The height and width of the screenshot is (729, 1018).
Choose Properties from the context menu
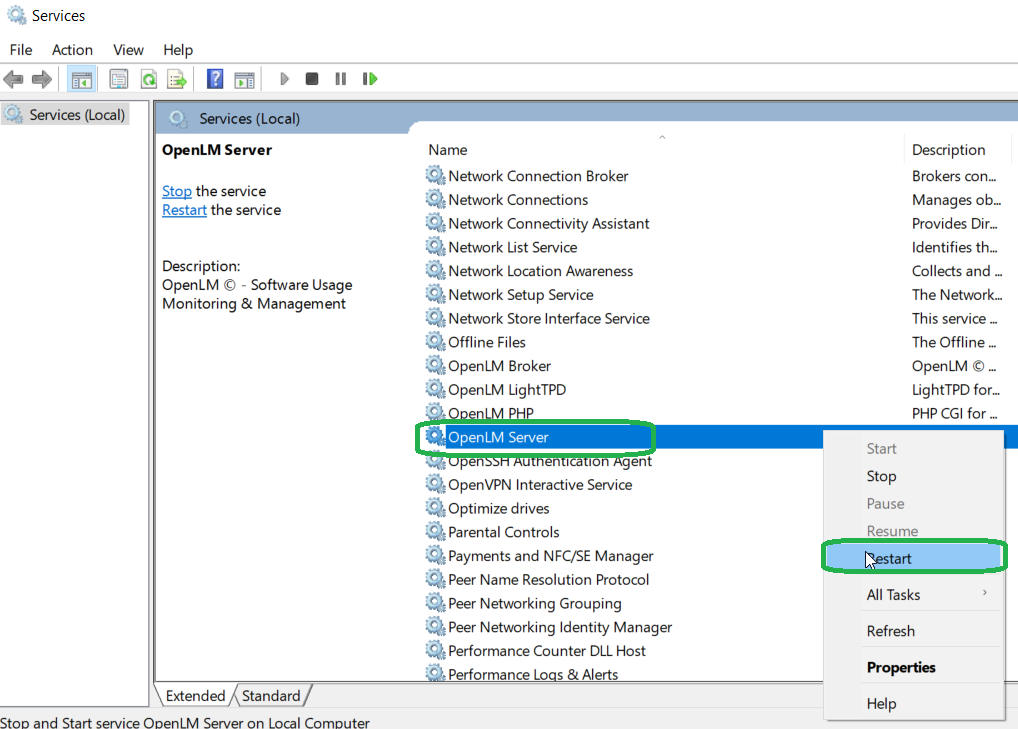pos(901,668)
